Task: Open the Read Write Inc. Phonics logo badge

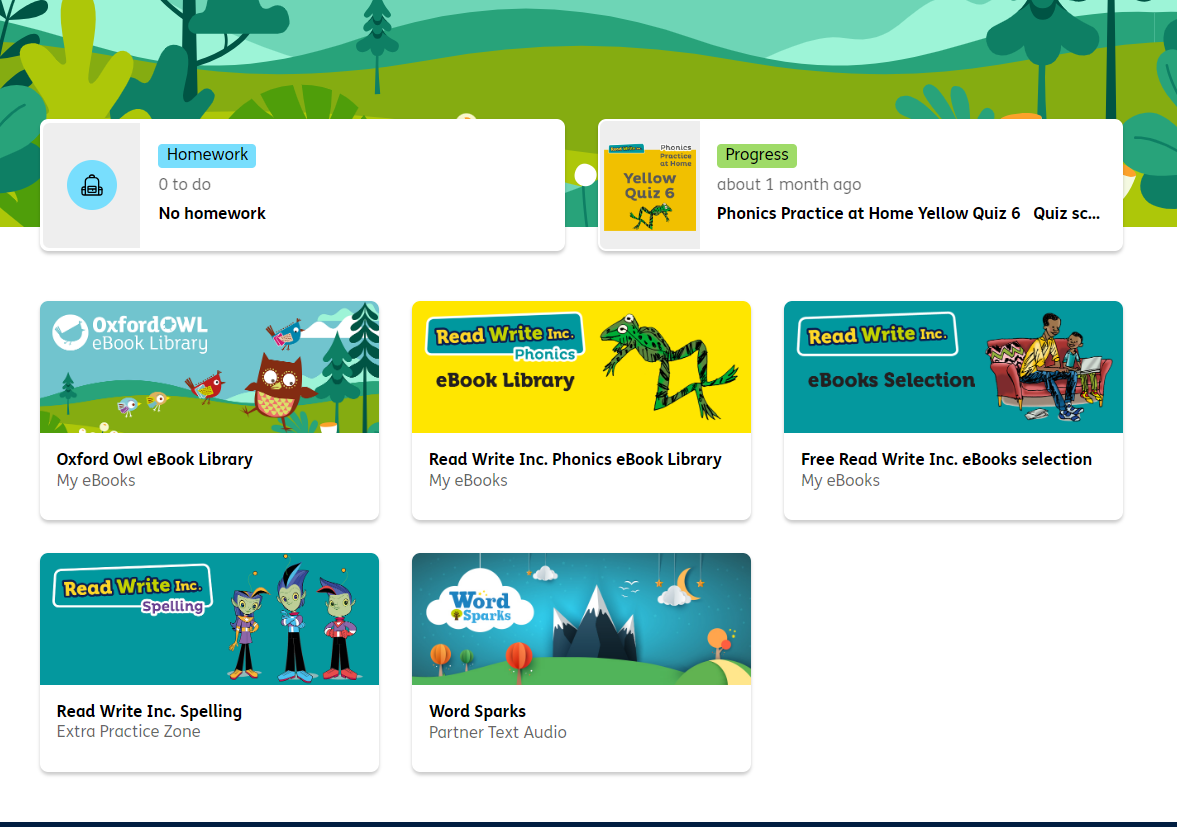Action: [505, 338]
